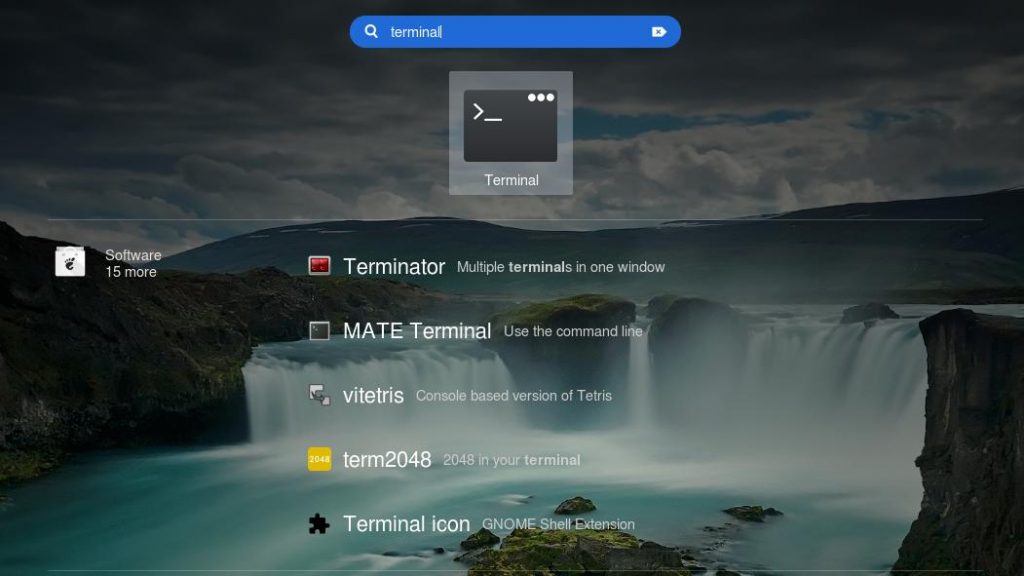Click the Terminal label under the app icon
The height and width of the screenshot is (576, 1024).
511,180
